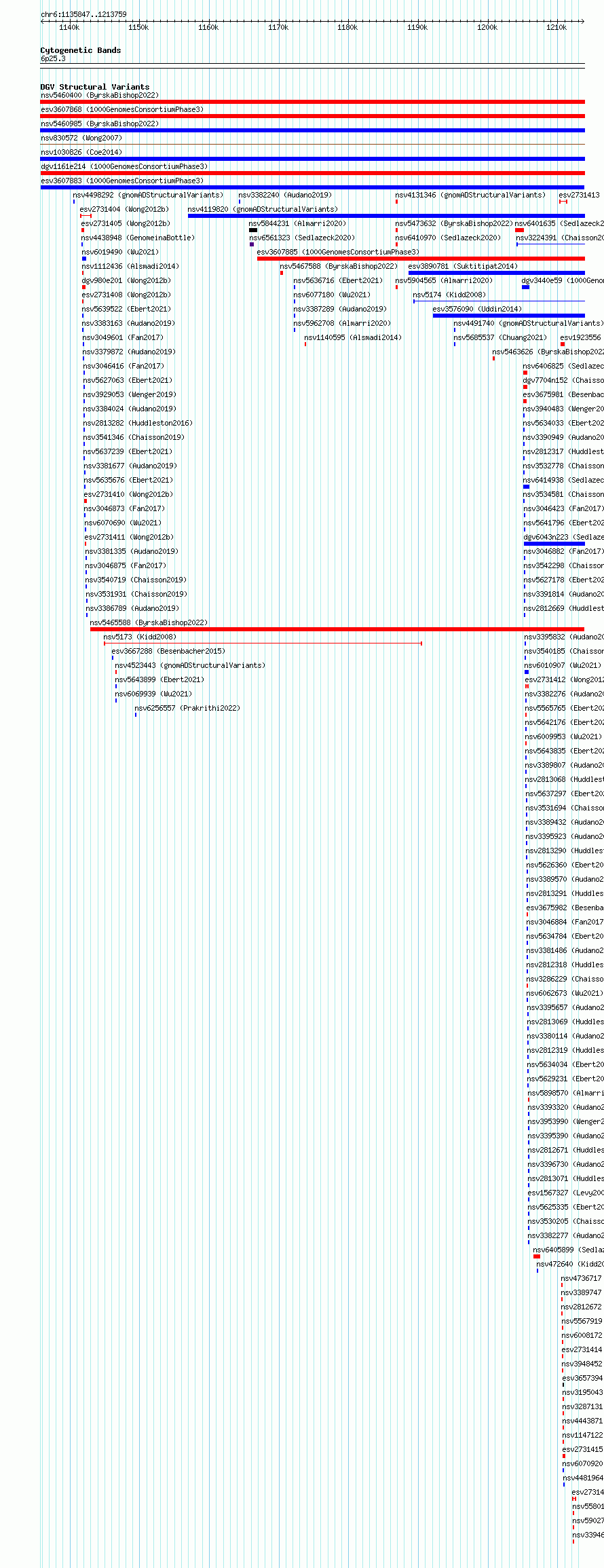This screenshot has width=604, height=1568.
Task: Open nsv6069939 (Wu2021) variant
Action: pyautogui.click(x=153, y=694)
